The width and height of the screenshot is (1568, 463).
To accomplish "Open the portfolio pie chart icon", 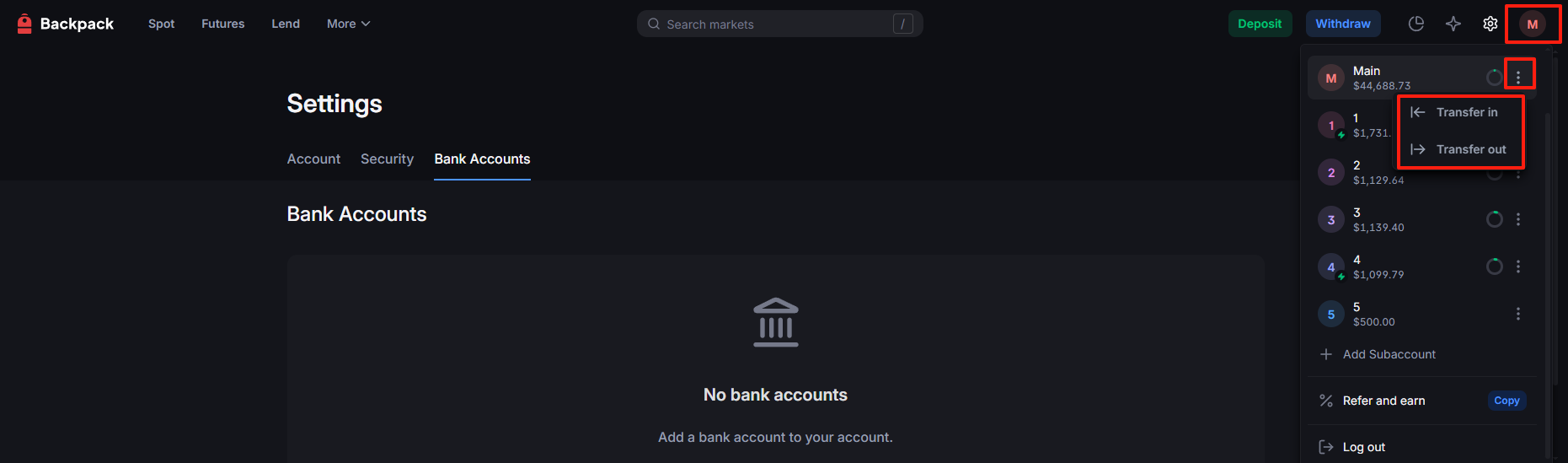I will (x=1416, y=24).
